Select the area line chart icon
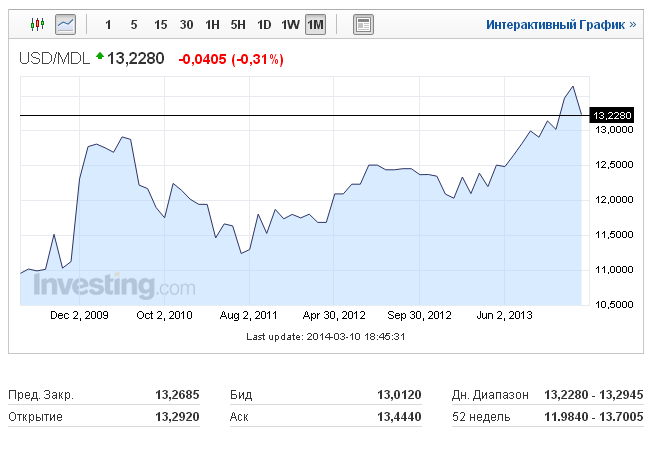The image size is (653, 454). (65, 25)
